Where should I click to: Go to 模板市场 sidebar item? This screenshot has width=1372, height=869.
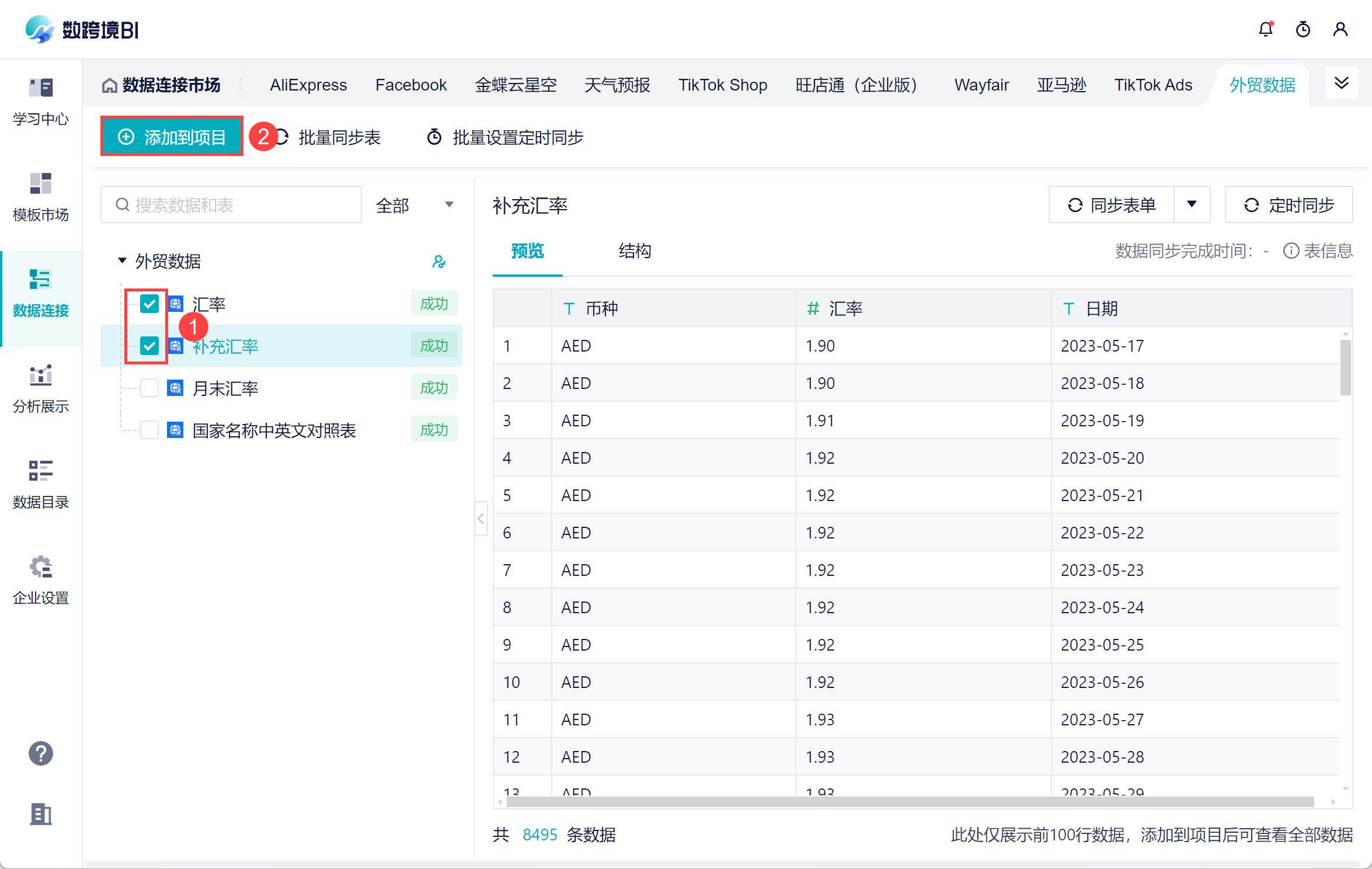[x=40, y=197]
